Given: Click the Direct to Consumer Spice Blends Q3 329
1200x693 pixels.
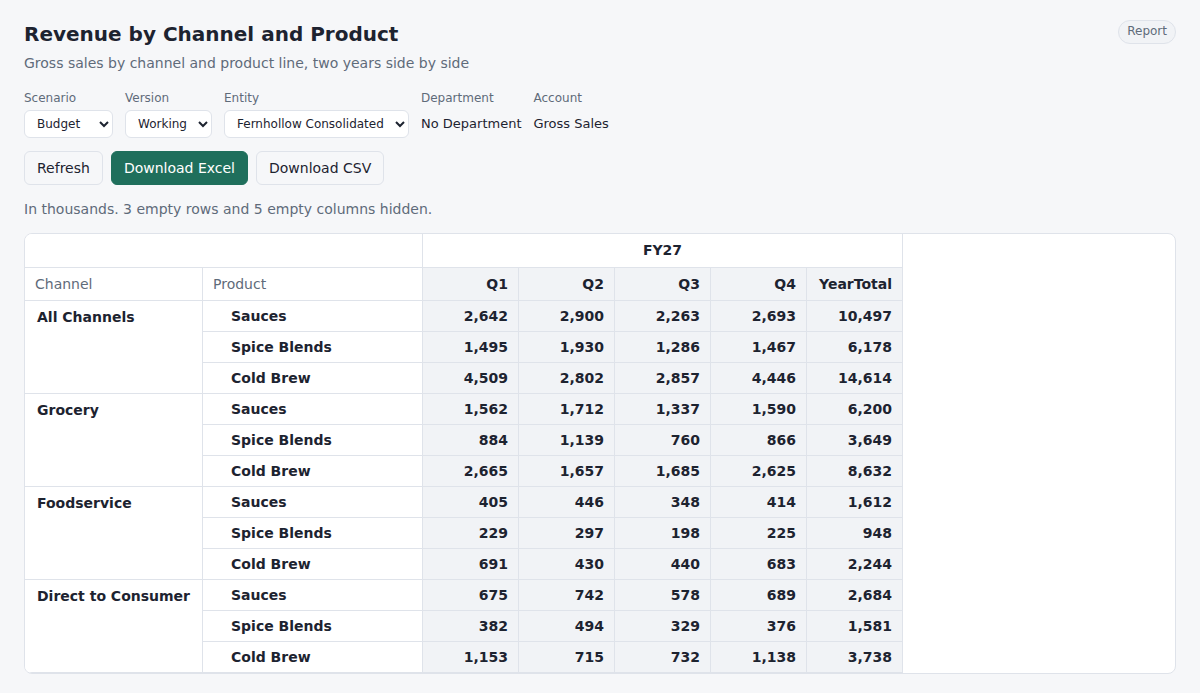Looking at the screenshot, I should point(663,626).
